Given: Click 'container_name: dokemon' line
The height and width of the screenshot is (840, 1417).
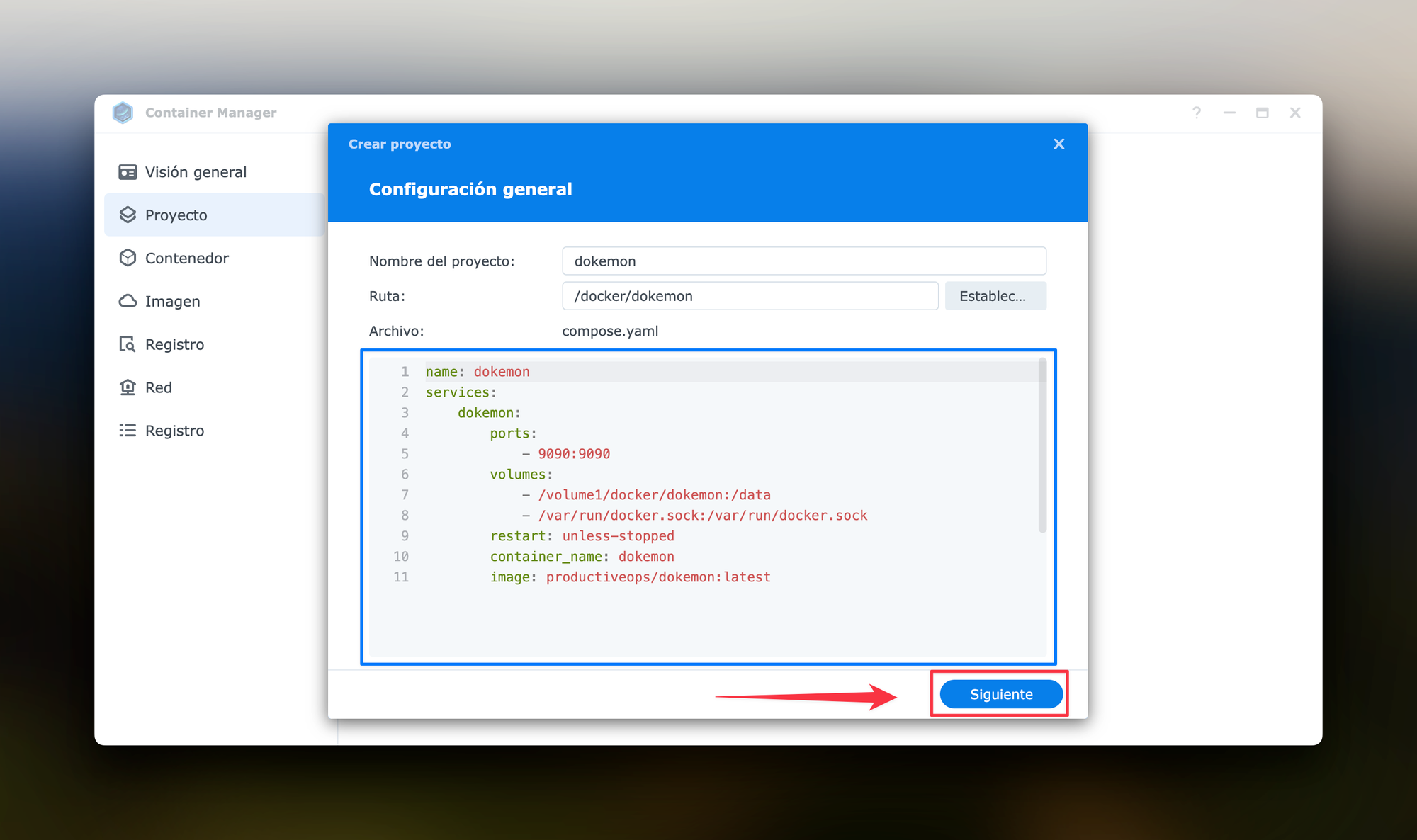Looking at the screenshot, I should click(x=582, y=557).
